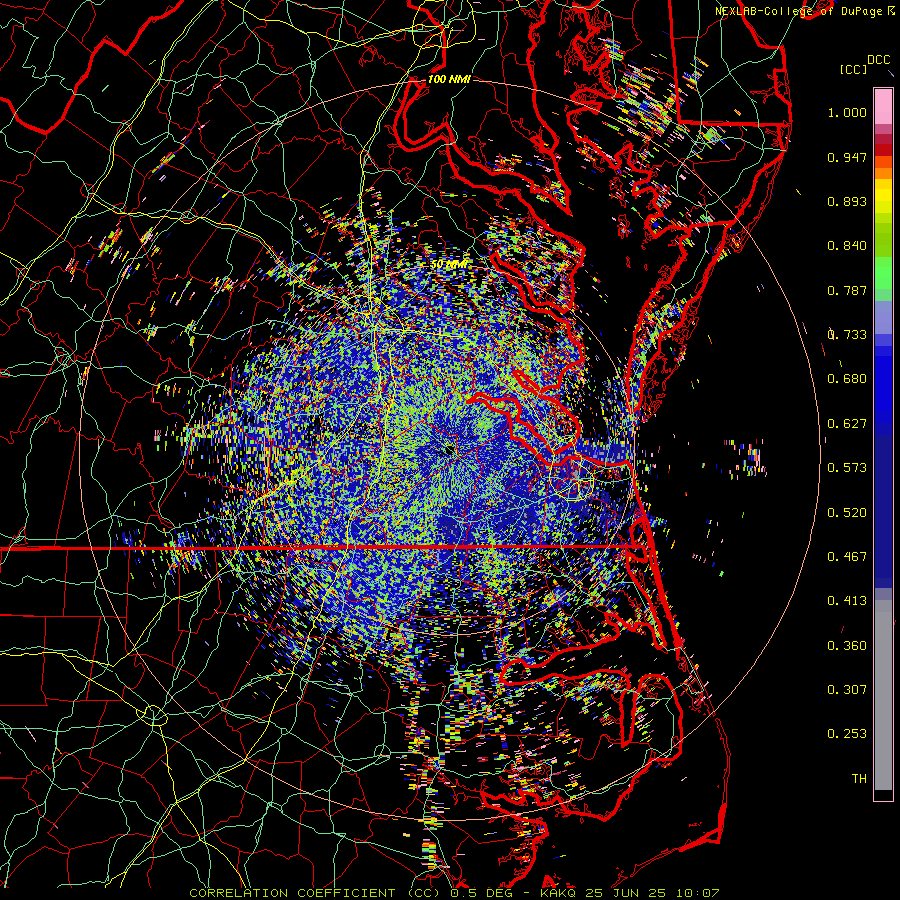900x900 pixels.
Task: Click the 0.413 scale value
Action: coord(847,601)
